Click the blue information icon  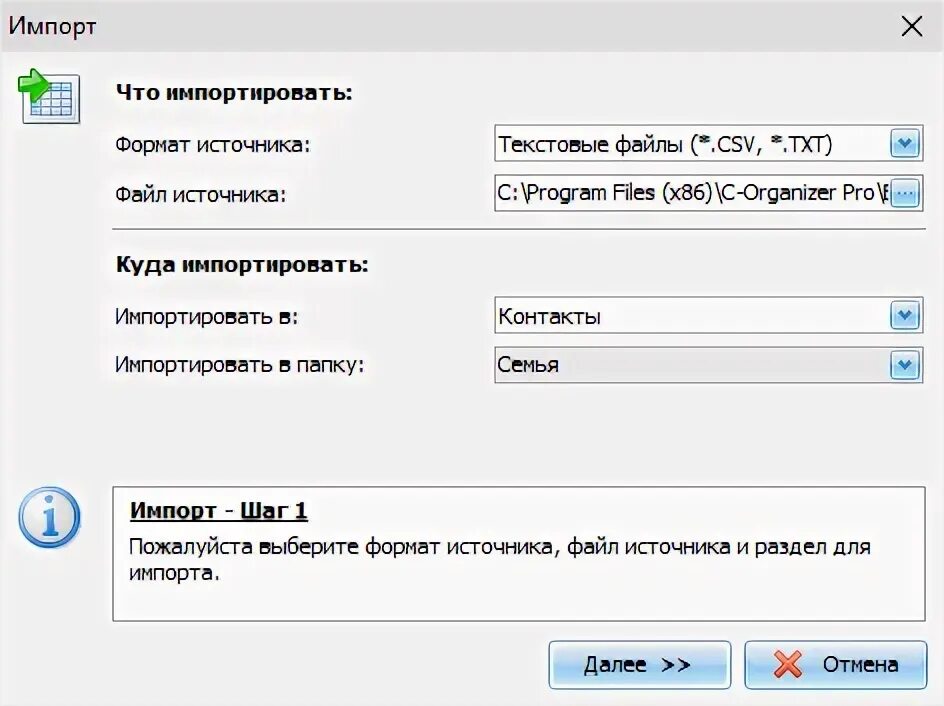pyautogui.click(x=49, y=517)
